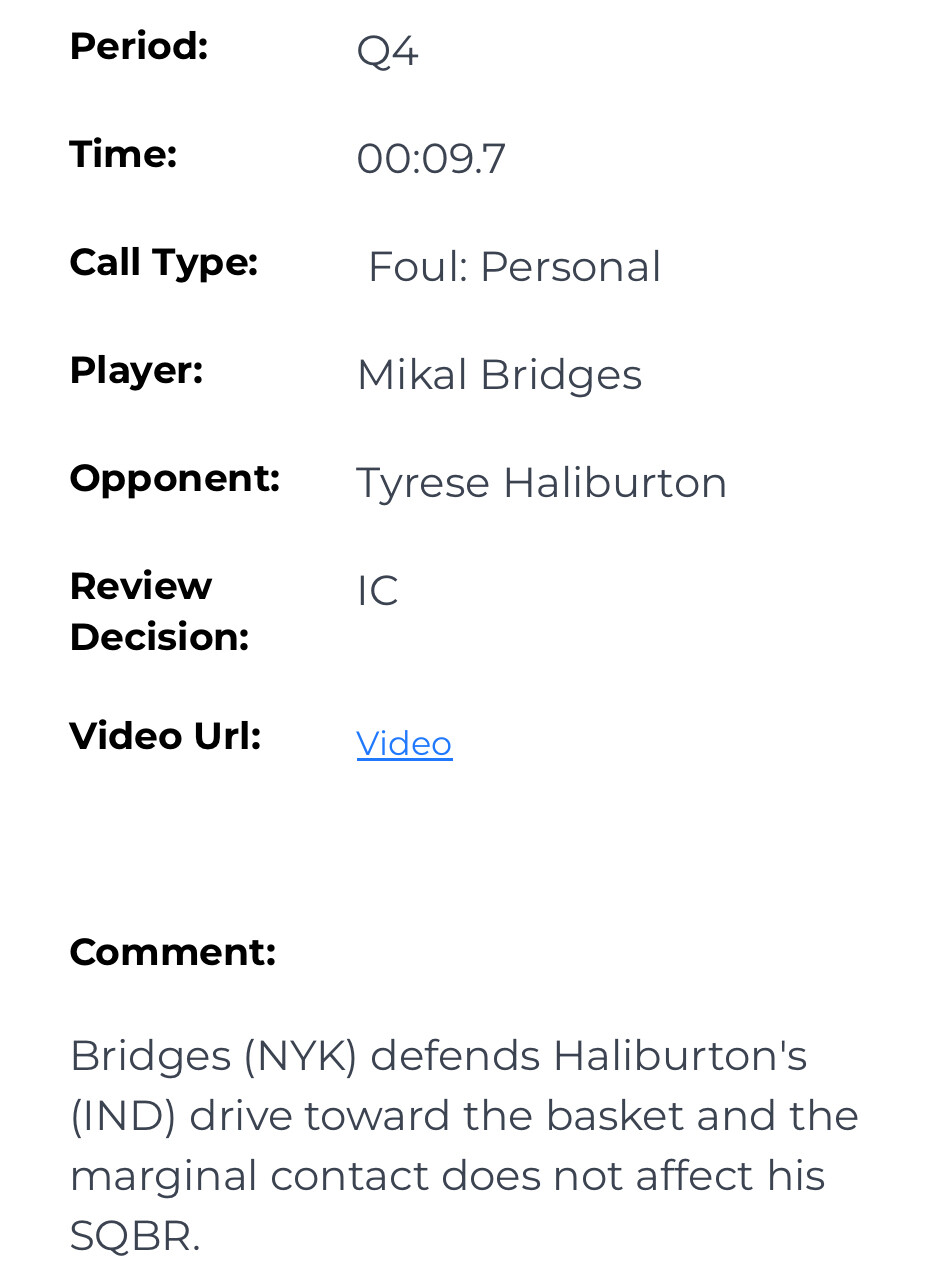Click the Opponent label
This screenshot has height=1273, width=931.
(174, 478)
